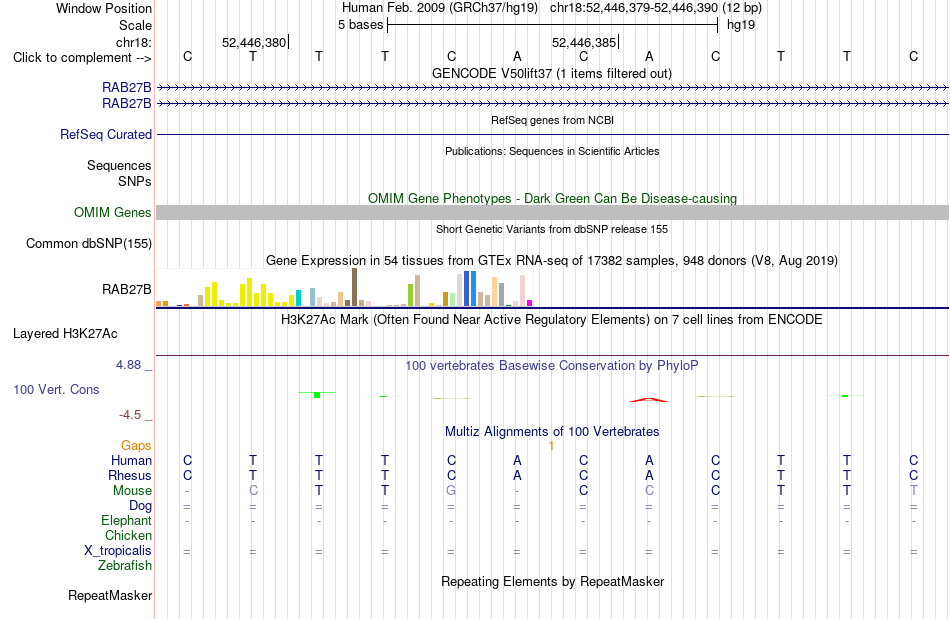950x619 pixels.
Task: Open 'Repeating Elements by RepeatMasker' track title
Action: click(552, 581)
